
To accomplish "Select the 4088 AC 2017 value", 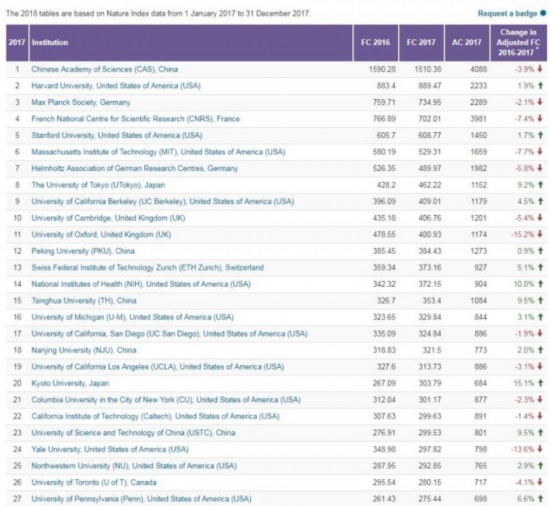I will tap(479, 69).
